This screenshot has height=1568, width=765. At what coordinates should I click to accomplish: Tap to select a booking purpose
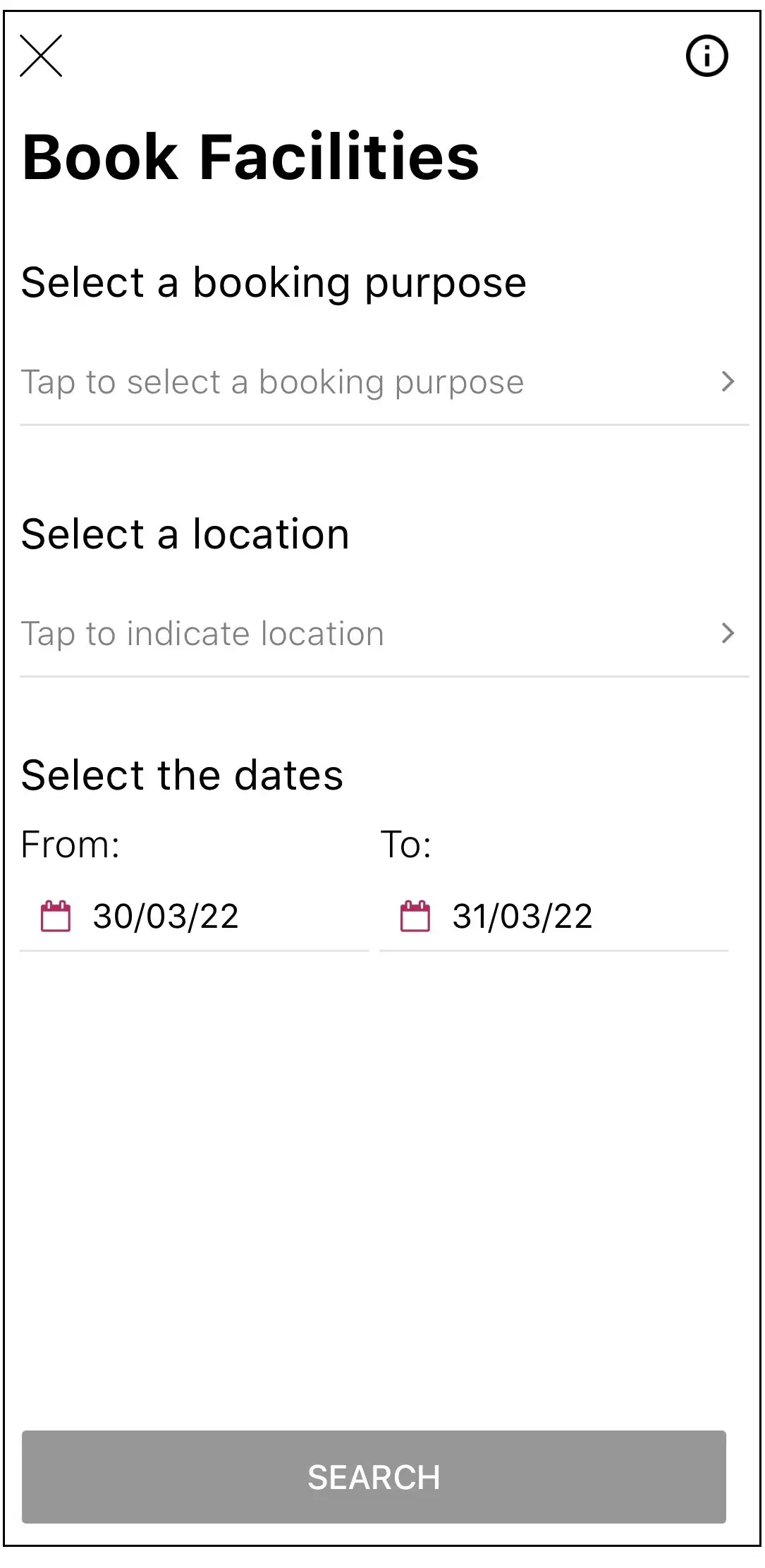(x=272, y=382)
